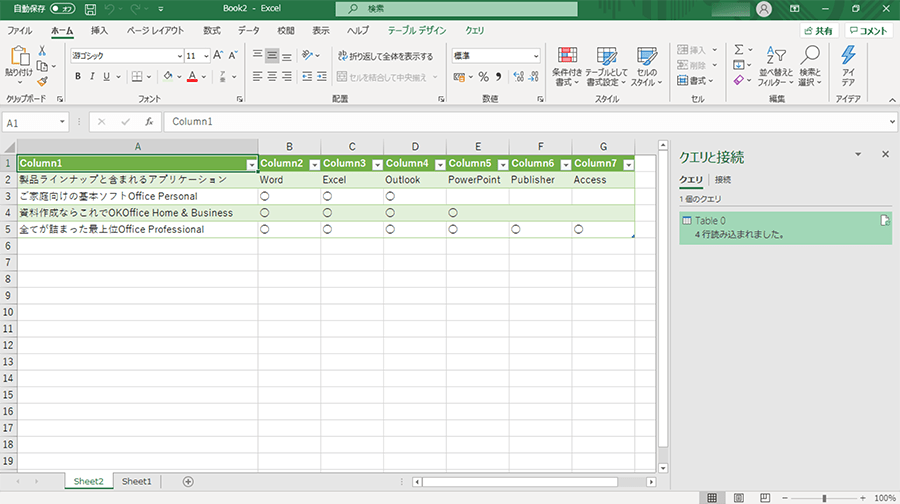Viewport: 900px width, 504px height.
Task: Apply percent style format
Action: [483, 77]
